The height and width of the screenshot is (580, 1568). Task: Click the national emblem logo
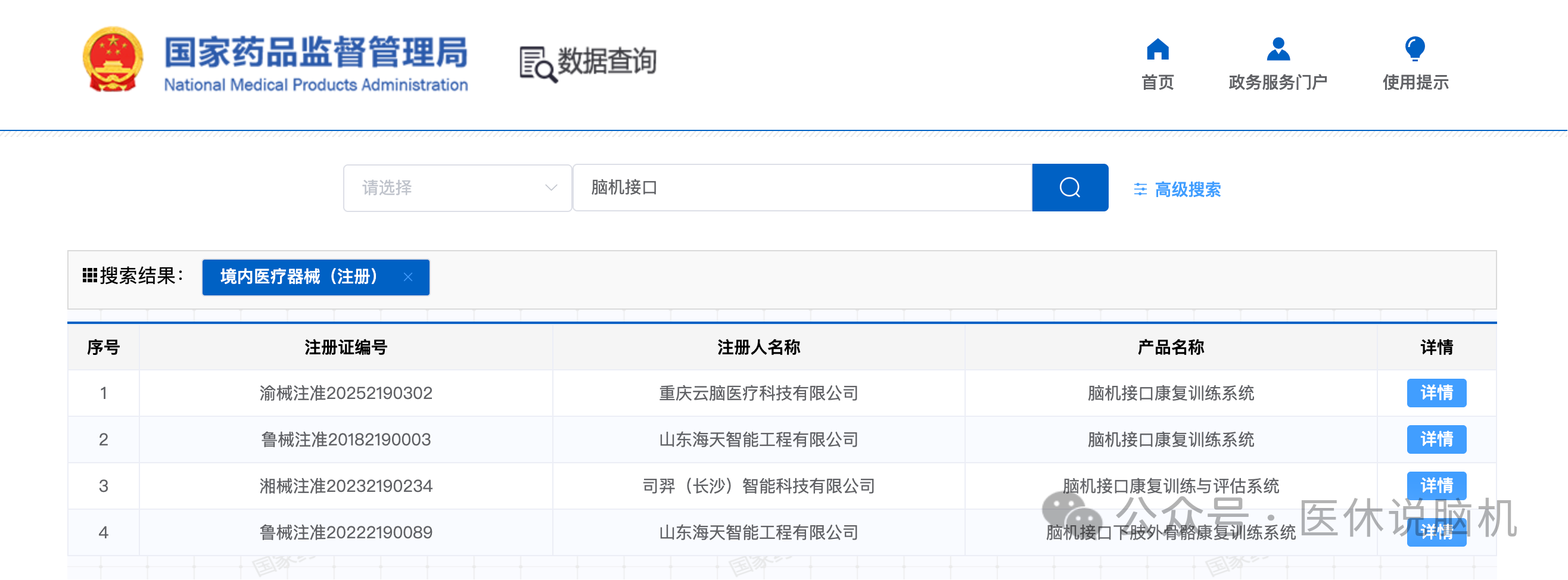pos(113,60)
